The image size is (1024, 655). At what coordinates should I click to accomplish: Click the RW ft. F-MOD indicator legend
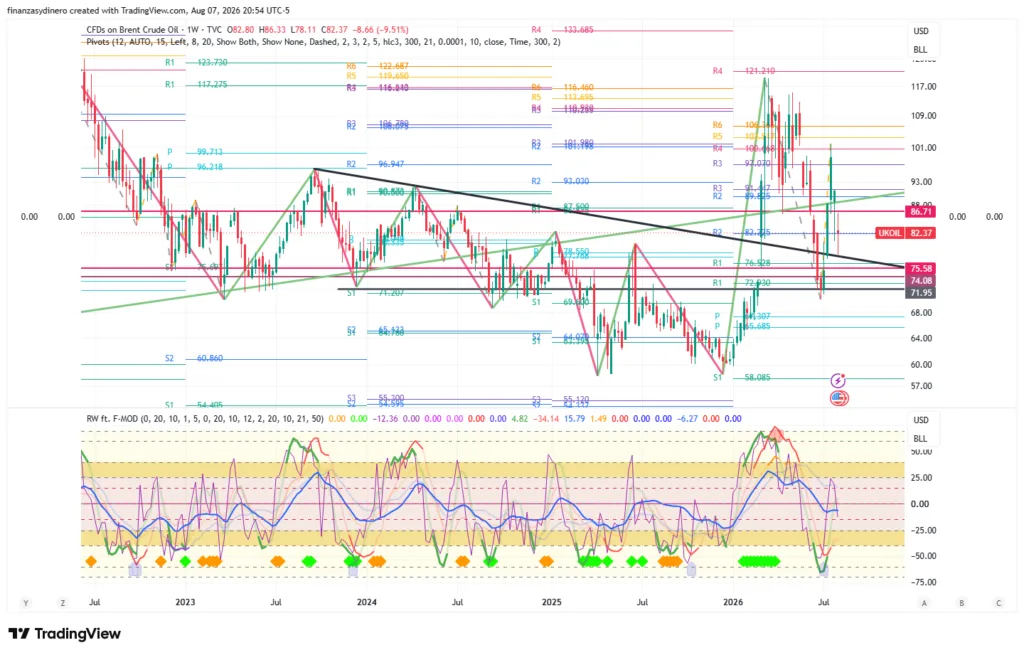coord(204,419)
